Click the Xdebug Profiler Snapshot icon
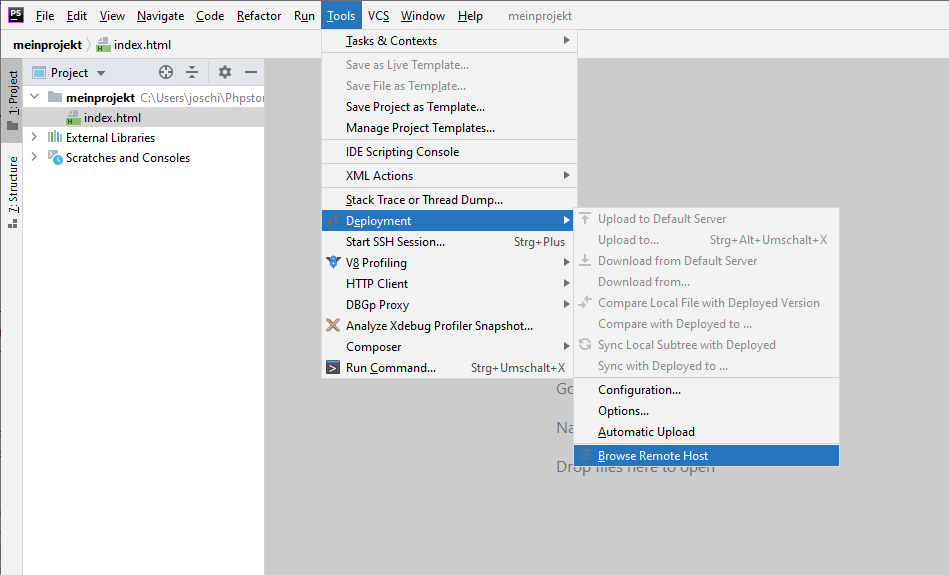The width and height of the screenshot is (949, 575). click(334, 326)
